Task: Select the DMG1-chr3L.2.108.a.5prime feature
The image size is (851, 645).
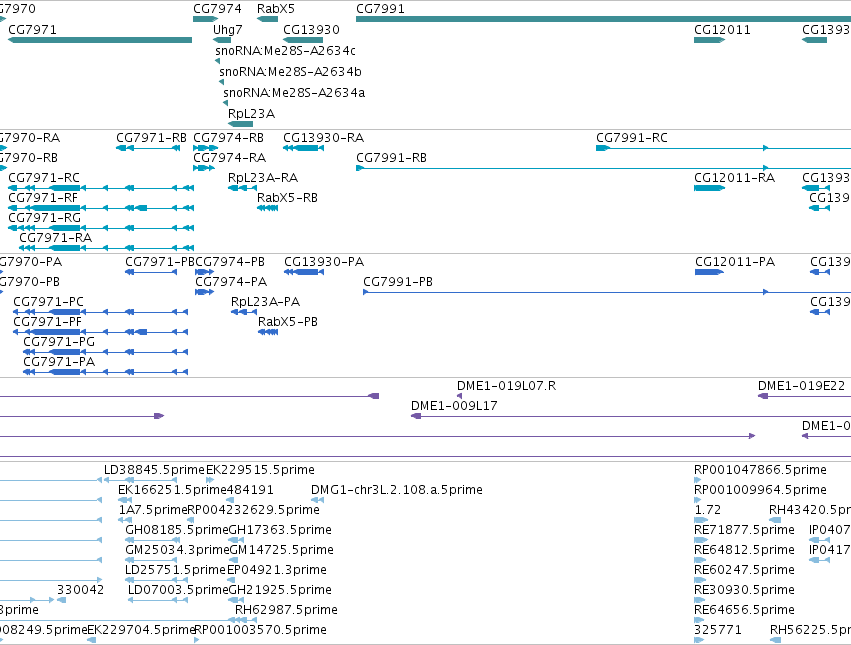Action: [x=317, y=500]
